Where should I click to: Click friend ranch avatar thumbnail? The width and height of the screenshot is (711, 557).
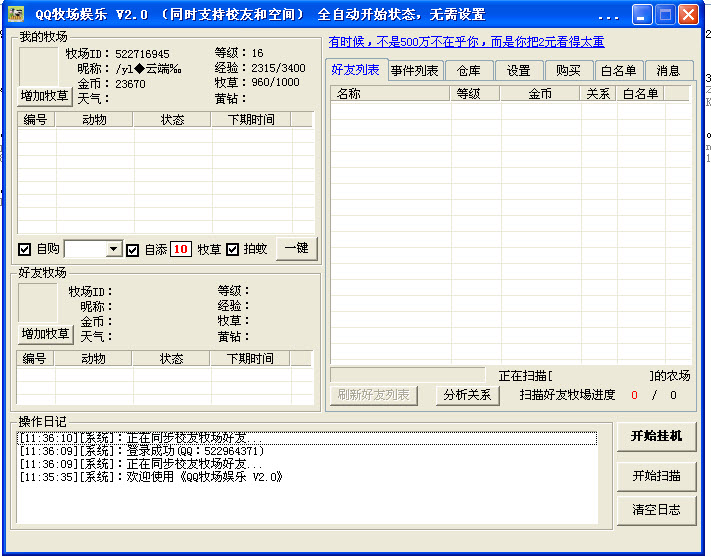[x=38, y=303]
